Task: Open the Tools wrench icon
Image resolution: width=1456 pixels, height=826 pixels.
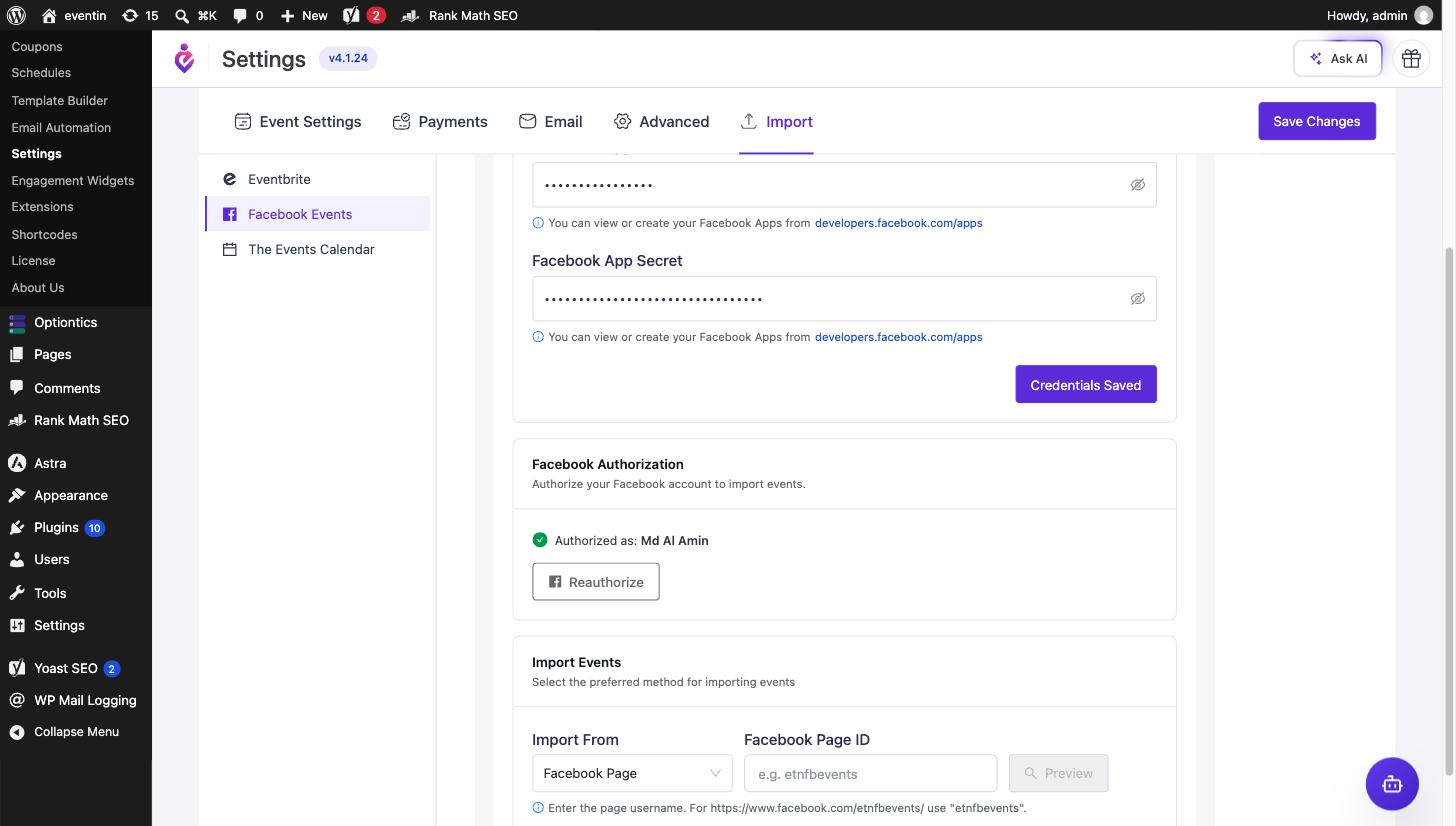Action: (17, 593)
